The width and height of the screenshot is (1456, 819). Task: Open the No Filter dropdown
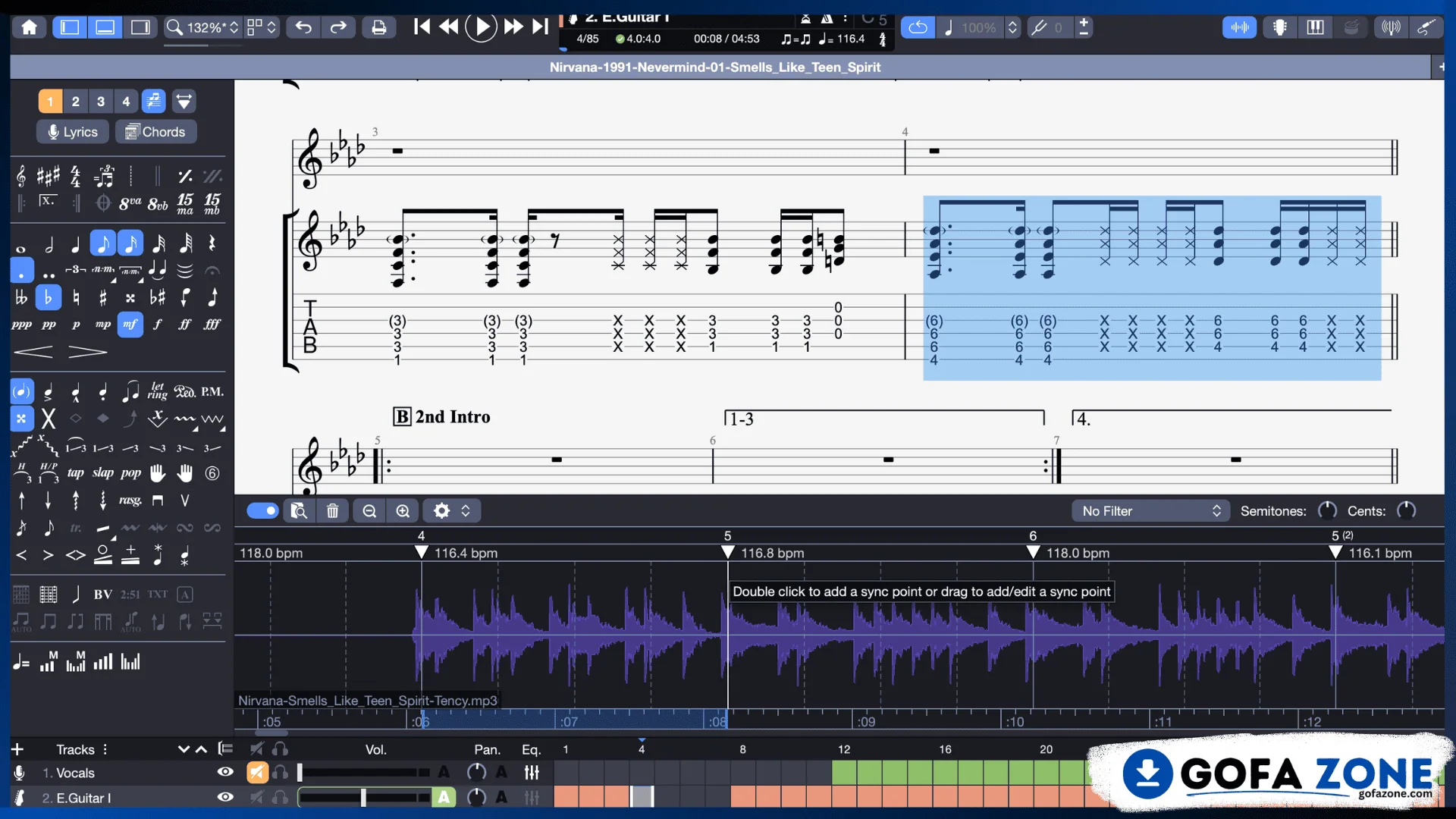click(1150, 510)
